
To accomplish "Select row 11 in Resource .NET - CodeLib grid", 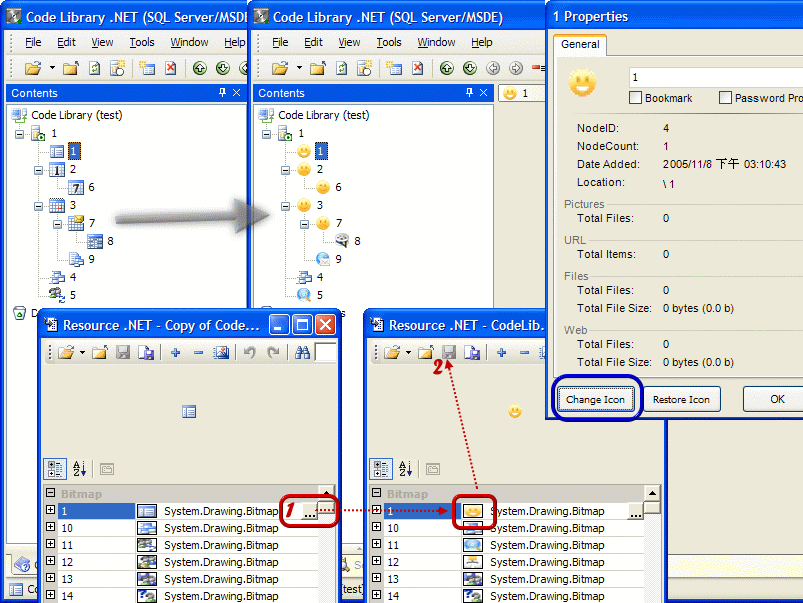I will pyautogui.click(x=506, y=545).
